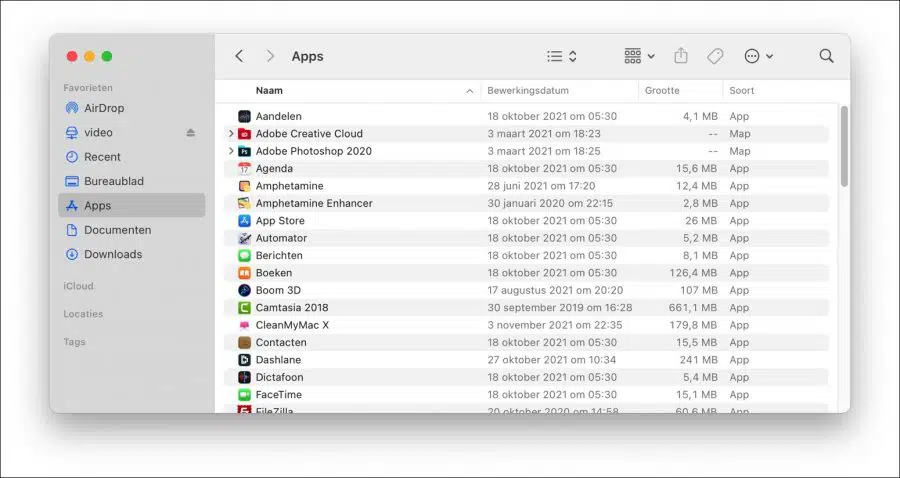Screen dimensions: 900x478
Task: Click the back navigation arrow
Action: [239, 56]
